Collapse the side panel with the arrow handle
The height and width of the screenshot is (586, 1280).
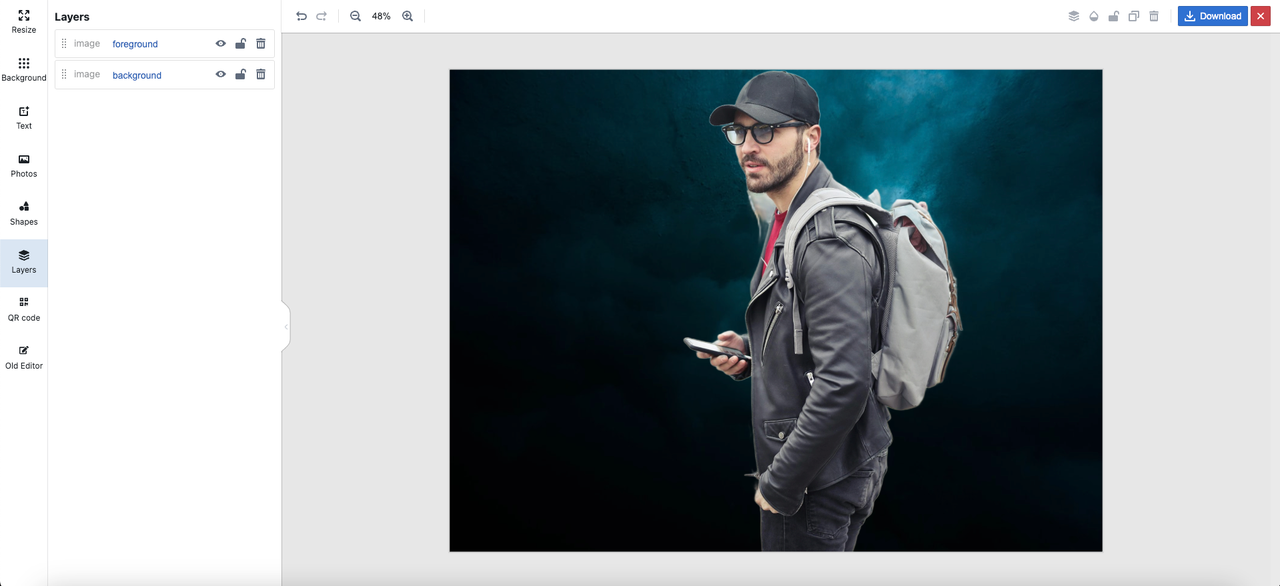click(x=286, y=327)
